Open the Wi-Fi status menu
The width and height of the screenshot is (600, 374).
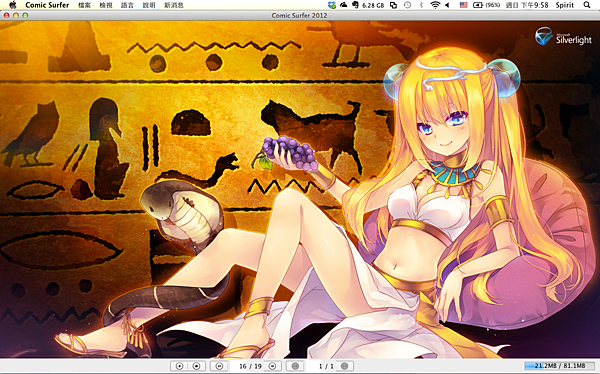click(435, 5)
